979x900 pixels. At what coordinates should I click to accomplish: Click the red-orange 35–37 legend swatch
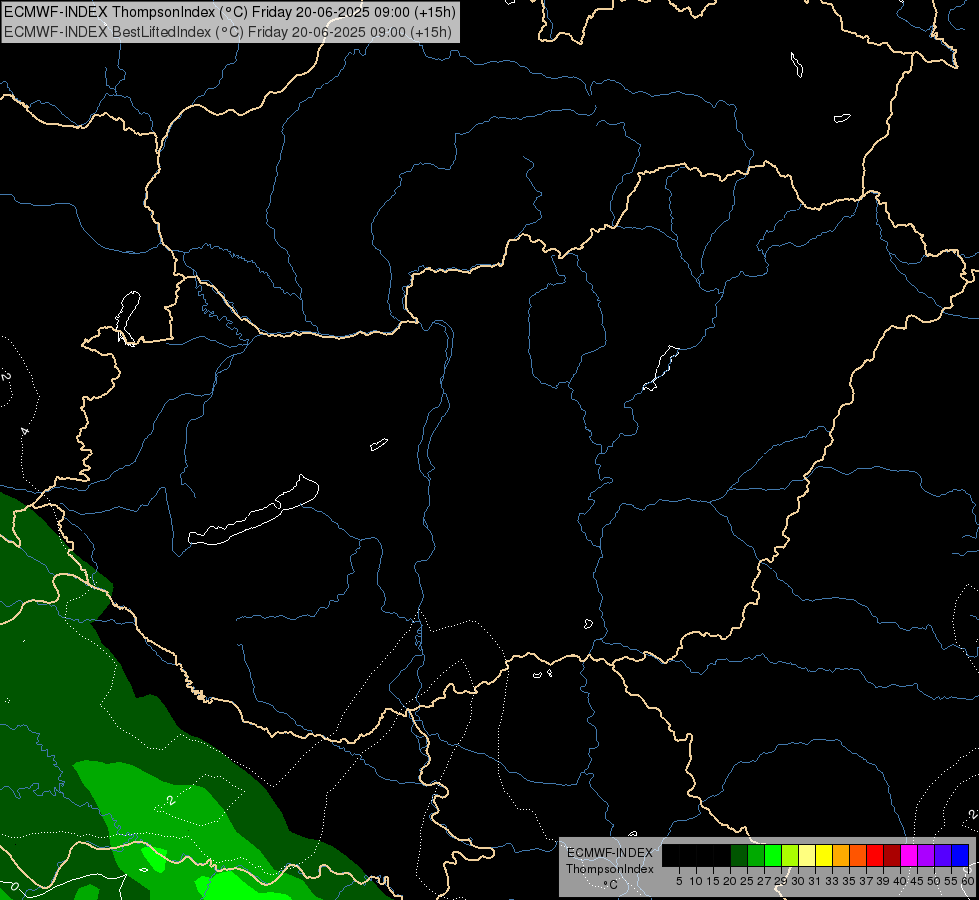click(x=858, y=855)
